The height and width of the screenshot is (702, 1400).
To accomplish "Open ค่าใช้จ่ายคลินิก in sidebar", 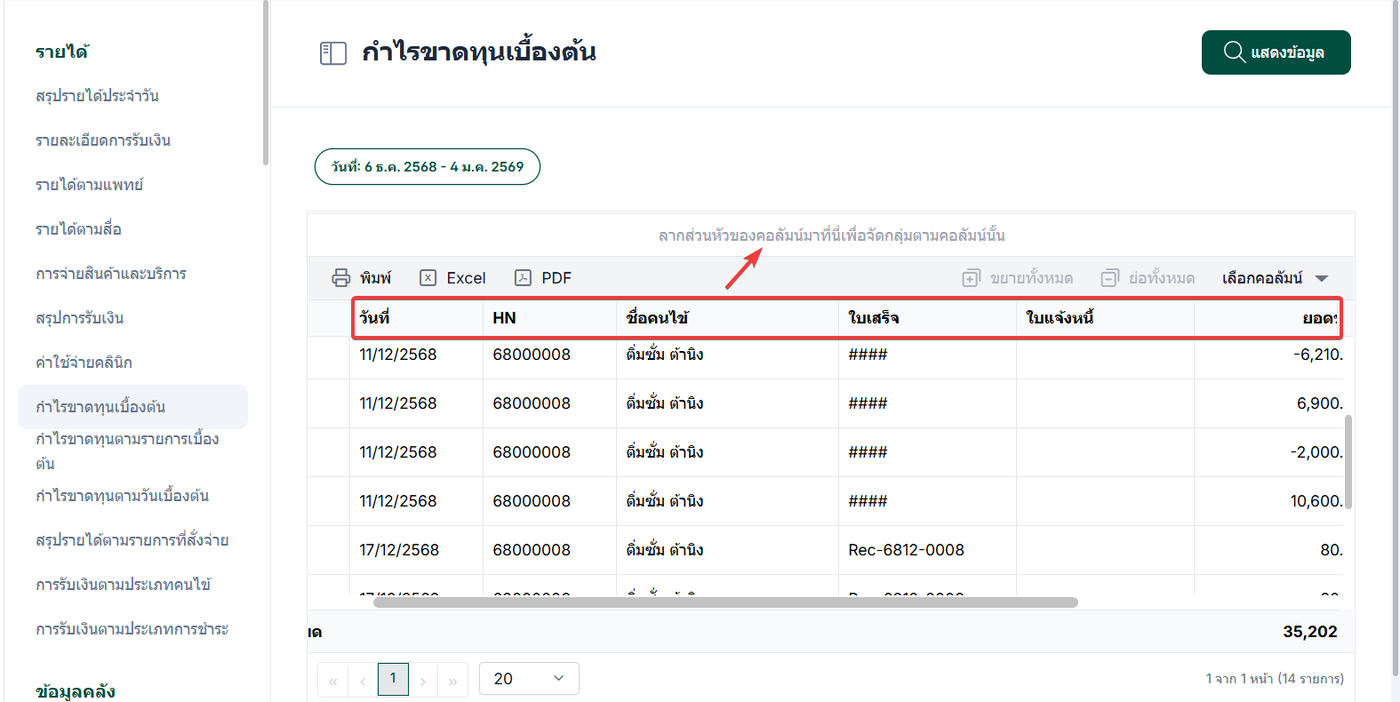I will coord(84,362).
